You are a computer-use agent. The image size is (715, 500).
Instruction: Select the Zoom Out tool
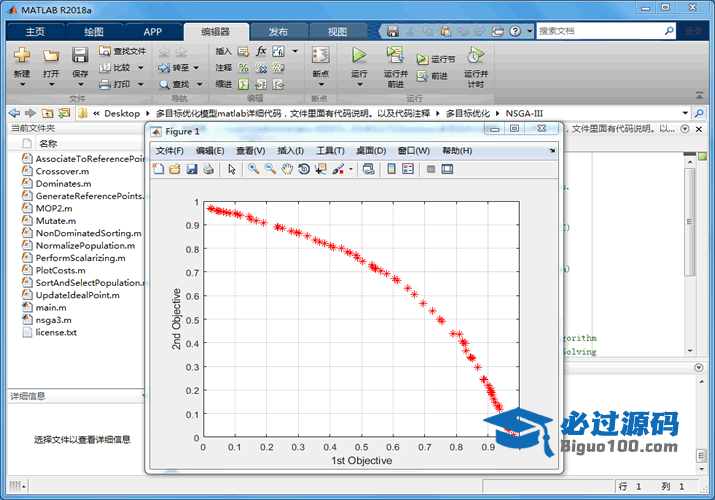[270, 169]
